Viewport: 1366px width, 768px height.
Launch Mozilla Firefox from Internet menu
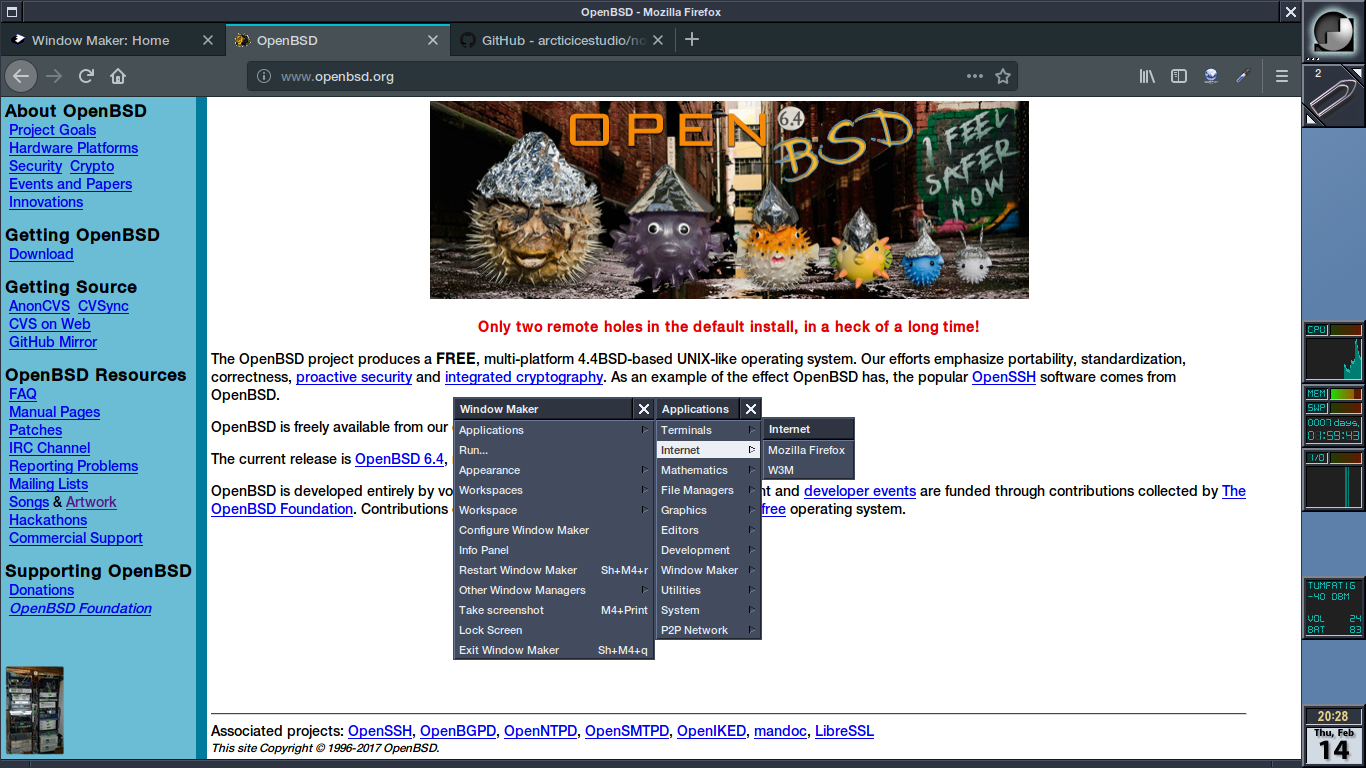point(808,450)
